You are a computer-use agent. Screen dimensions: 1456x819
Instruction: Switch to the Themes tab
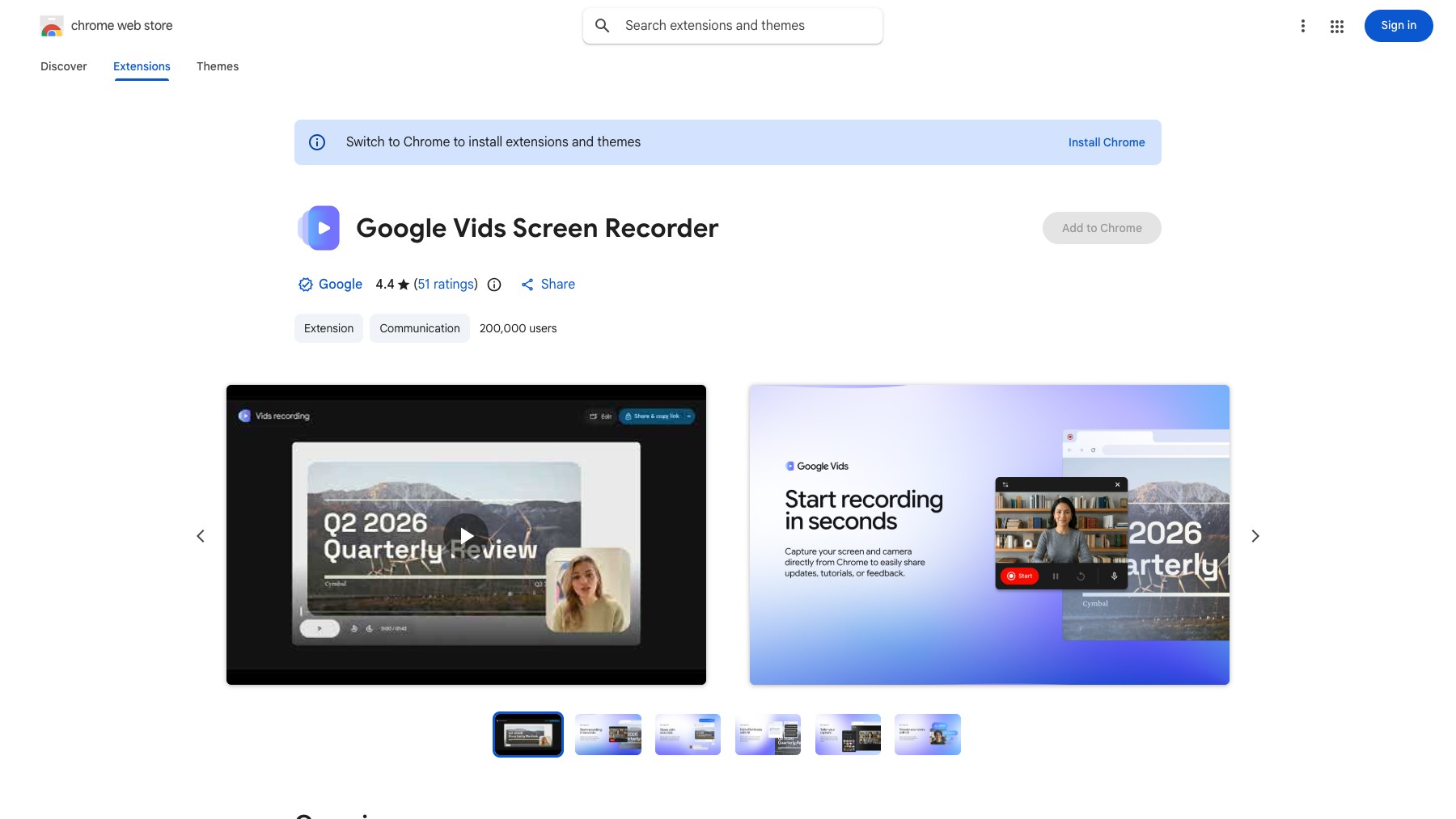click(x=218, y=66)
